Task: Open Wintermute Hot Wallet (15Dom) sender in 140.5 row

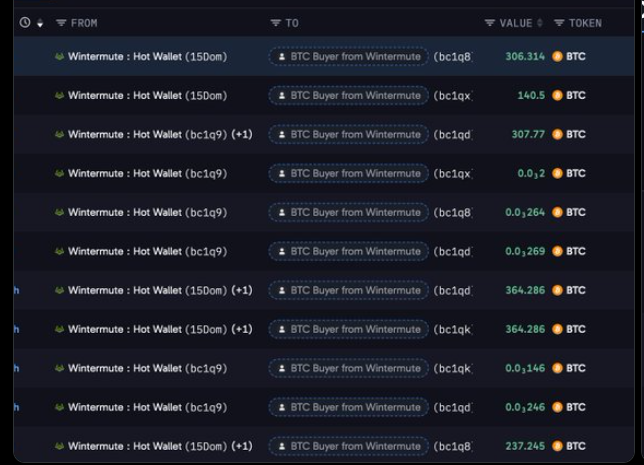Action: pos(147,96)
